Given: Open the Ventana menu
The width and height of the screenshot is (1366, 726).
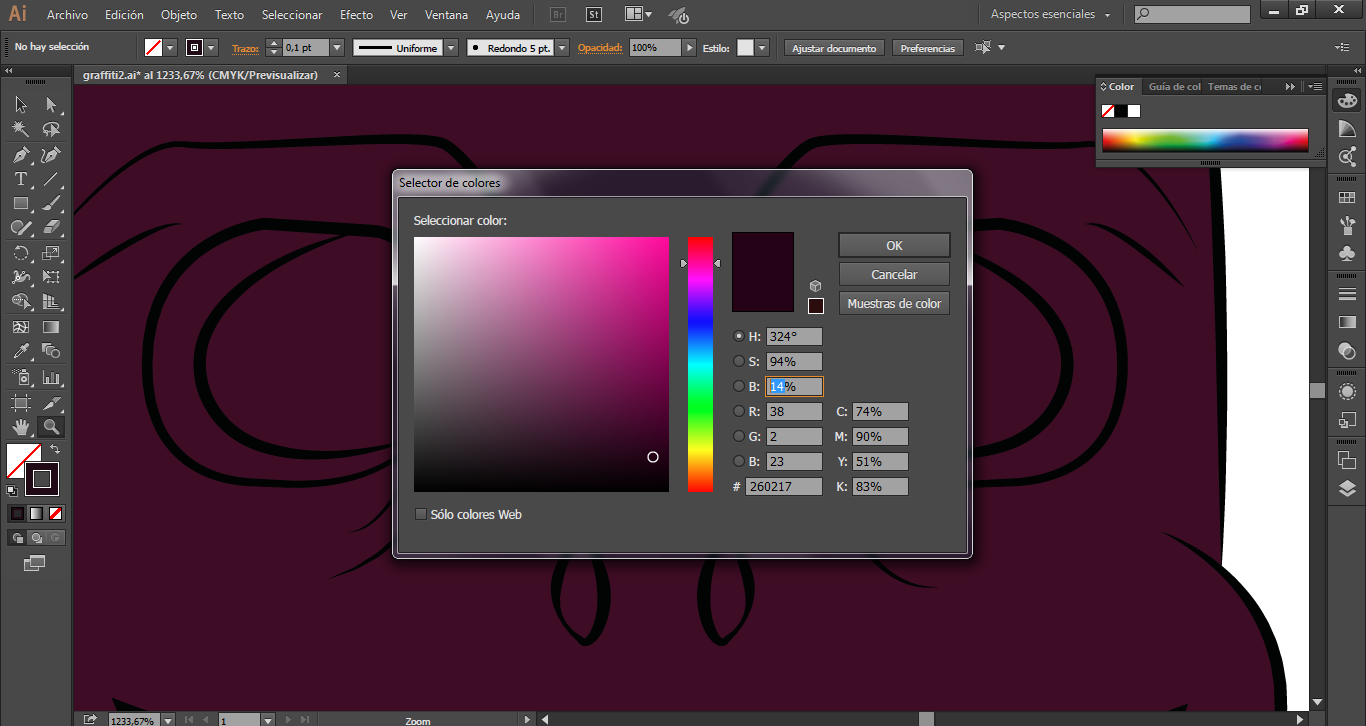Looking at the screenshot, I should pos(446,15).
